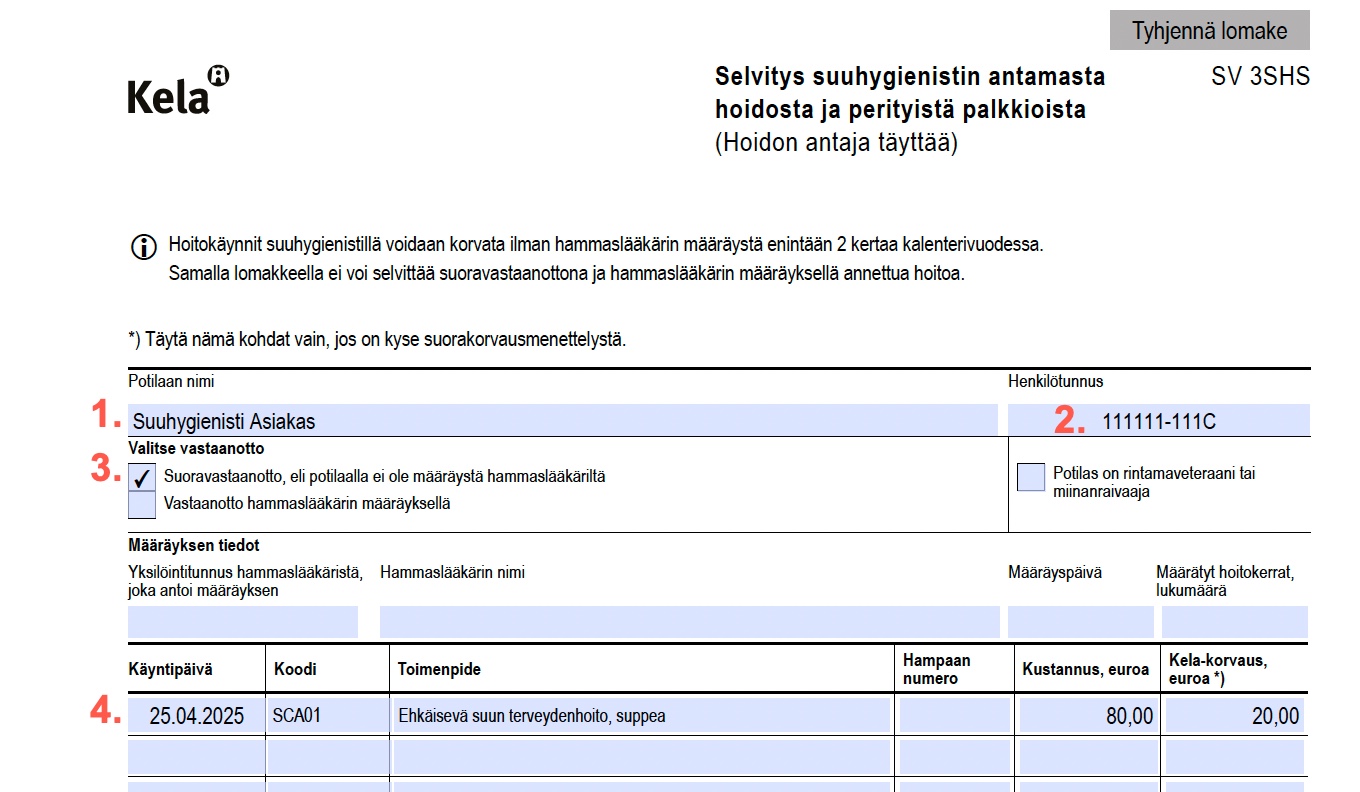Image resolution: width=1360 pixels, height=792 pixels.
Task: Focus the first row Hampaan numero field
Action: (x=954, y=716)
